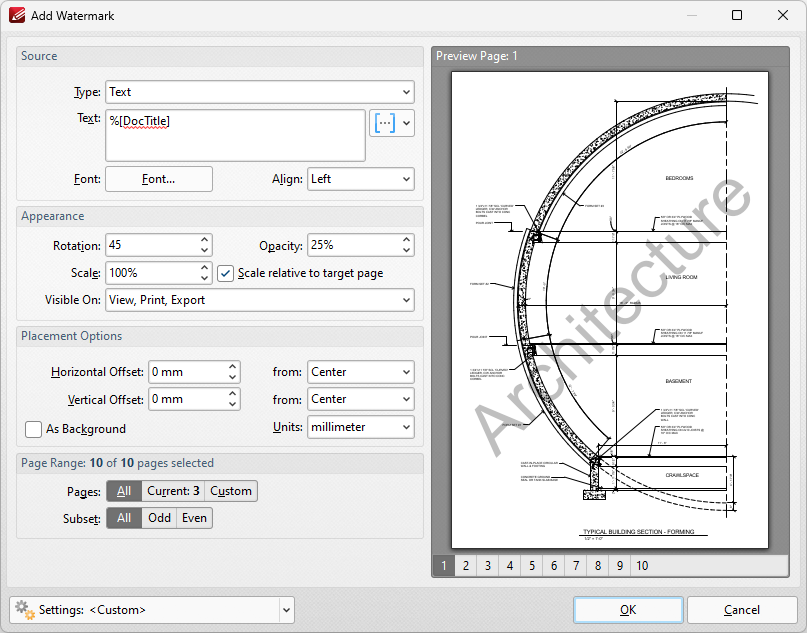Image resolution: width=807 pixels, height=633 pixels.
Task: Enable the As Background checkbox
Action: click(x=33, y=429)
